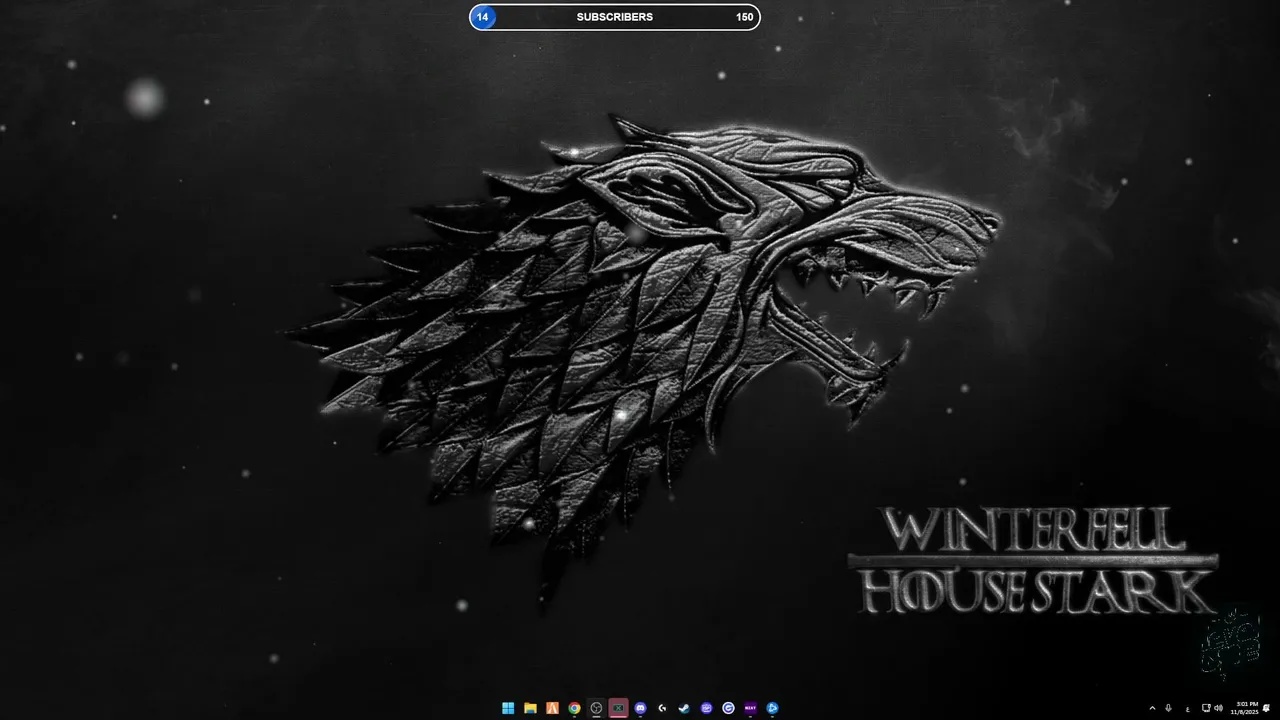Click the 150 subscriber goal number
Screen dimensions: 1280x720
tap(744, 17)
